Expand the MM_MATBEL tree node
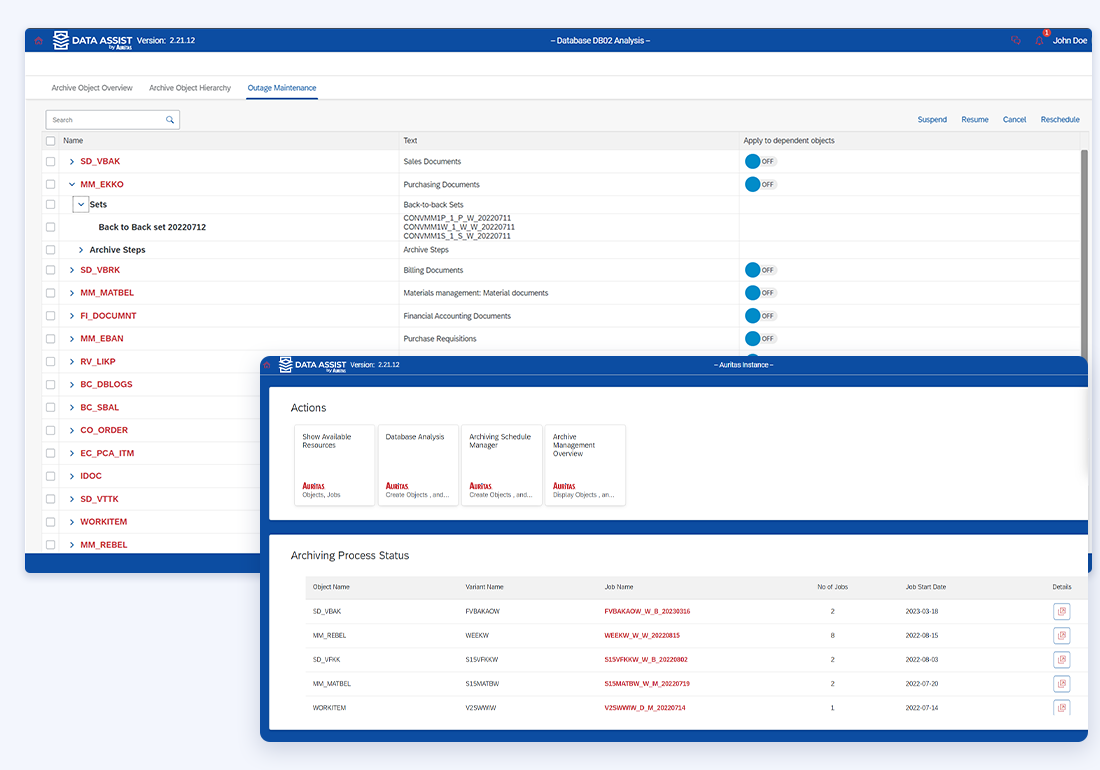The width and height of the screenshot is (1100, 770). [x=72, y=293]
